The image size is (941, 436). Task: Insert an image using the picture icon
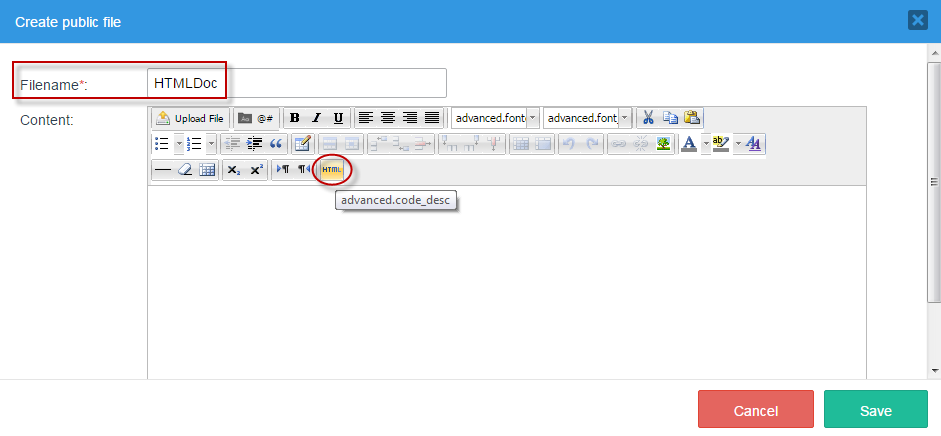(663, 144)
